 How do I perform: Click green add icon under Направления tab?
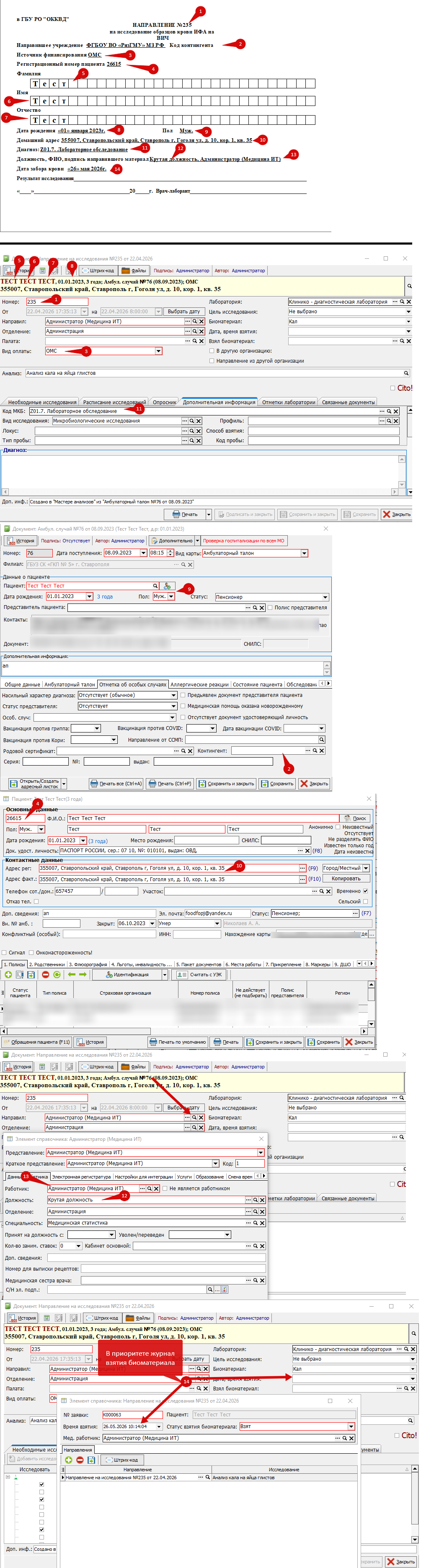[x=68, y=1460]
